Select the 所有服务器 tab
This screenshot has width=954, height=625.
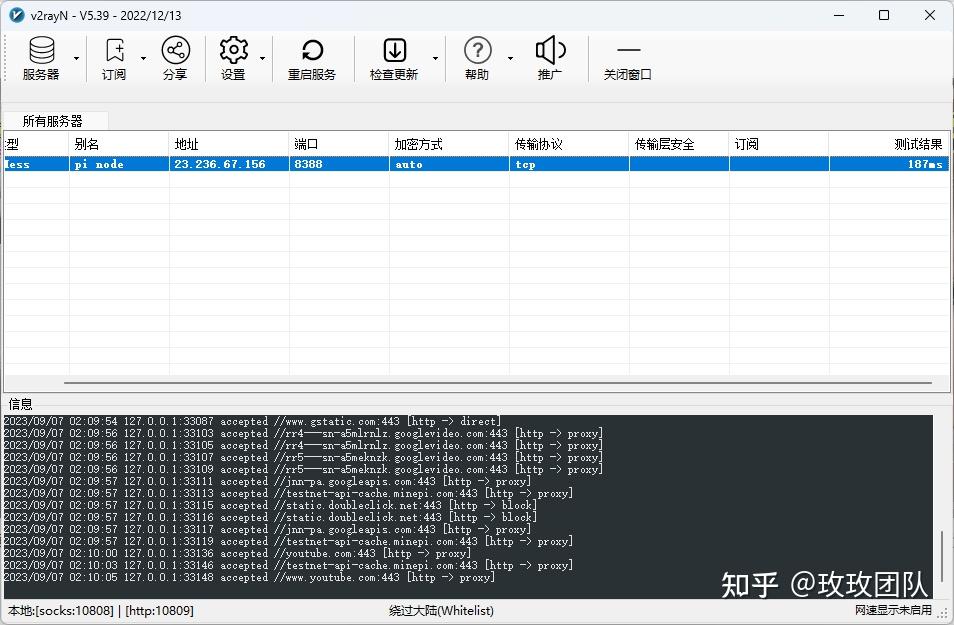(55, 120)
